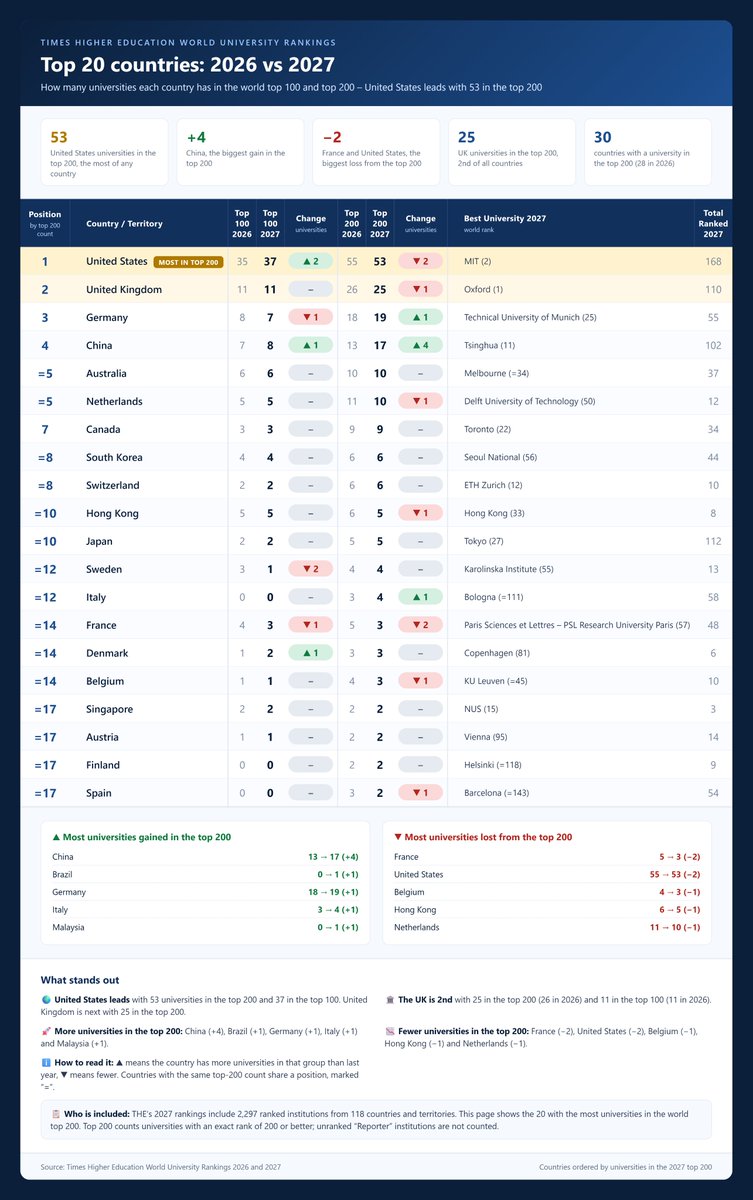Select the 25 UK universities stat card

coord(512,152)
